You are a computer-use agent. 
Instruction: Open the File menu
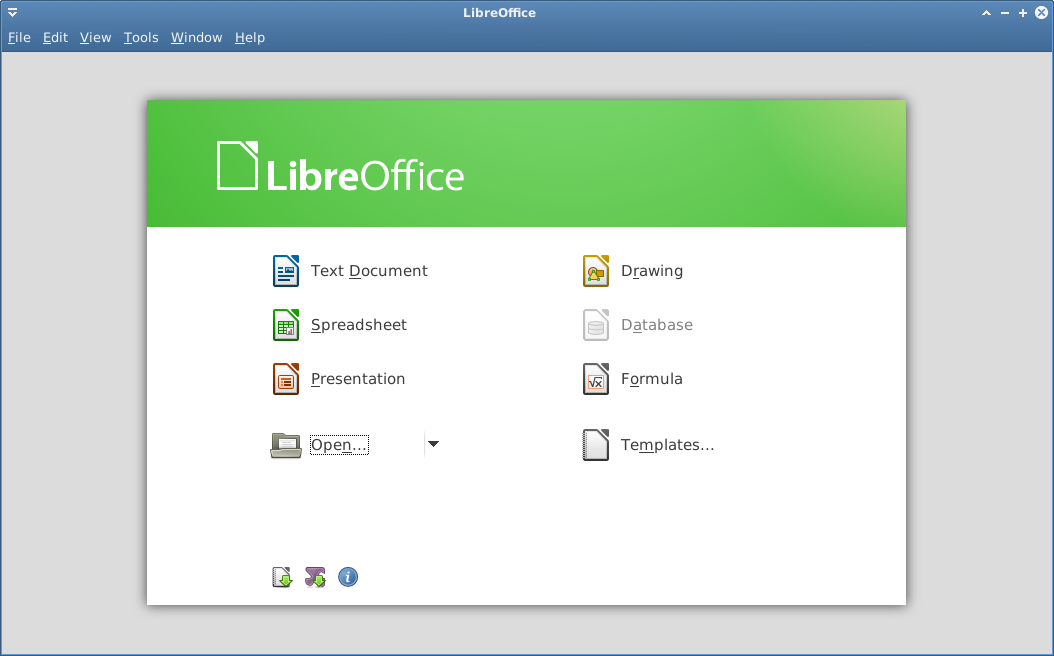[x=19, y=38]
